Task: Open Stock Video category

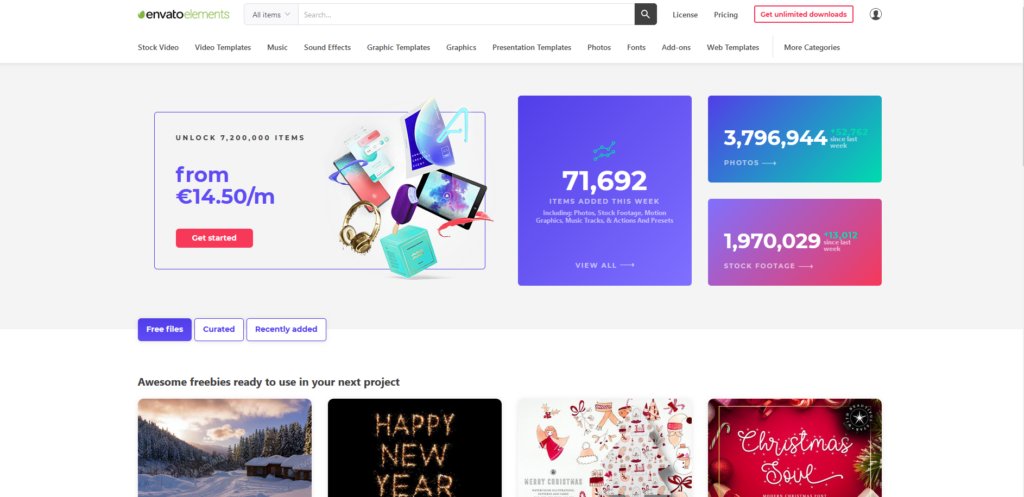Action: 158,47
